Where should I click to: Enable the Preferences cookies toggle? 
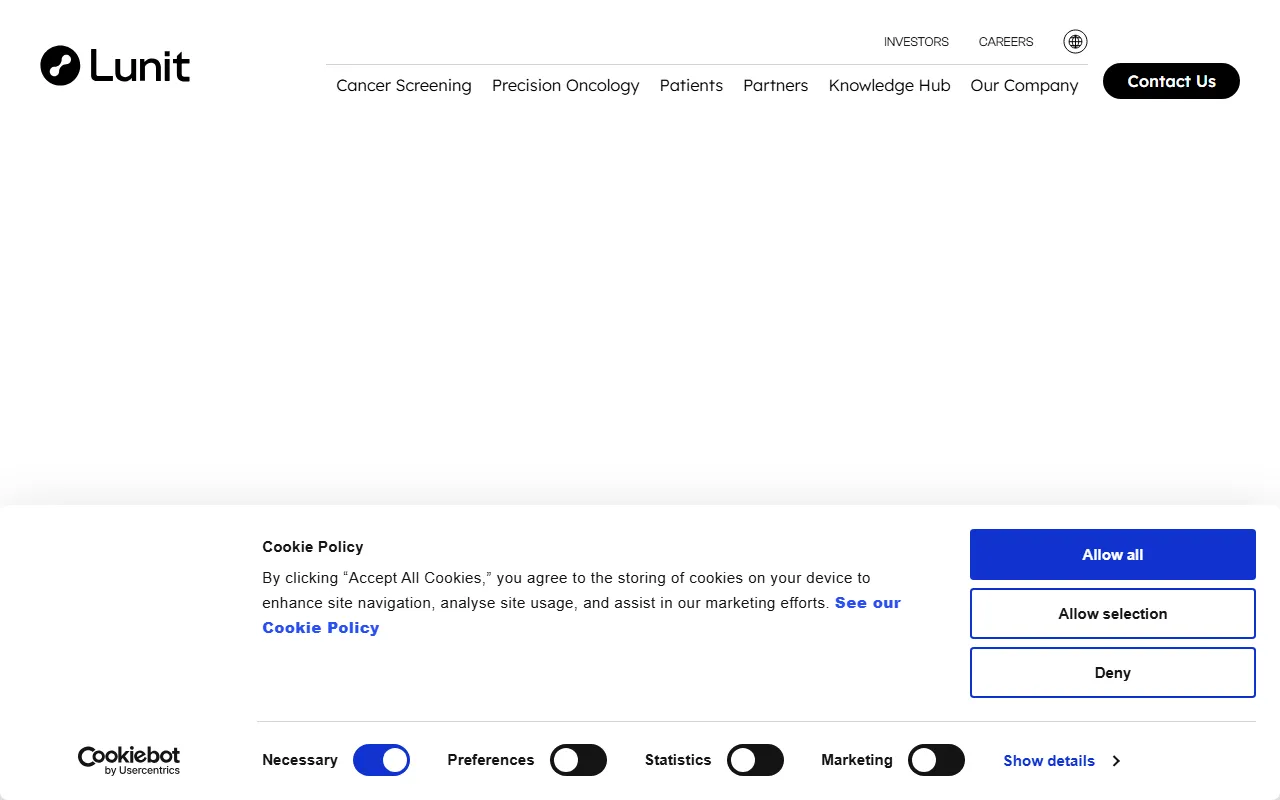tap(578, 760)
